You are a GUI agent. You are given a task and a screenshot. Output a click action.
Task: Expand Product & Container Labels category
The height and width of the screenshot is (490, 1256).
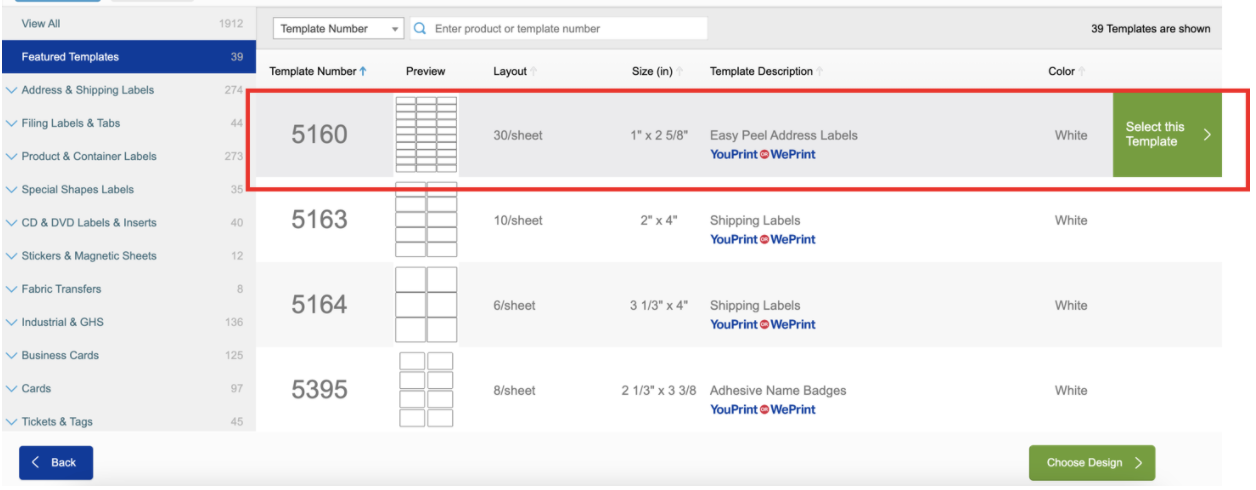pos(12,156)
